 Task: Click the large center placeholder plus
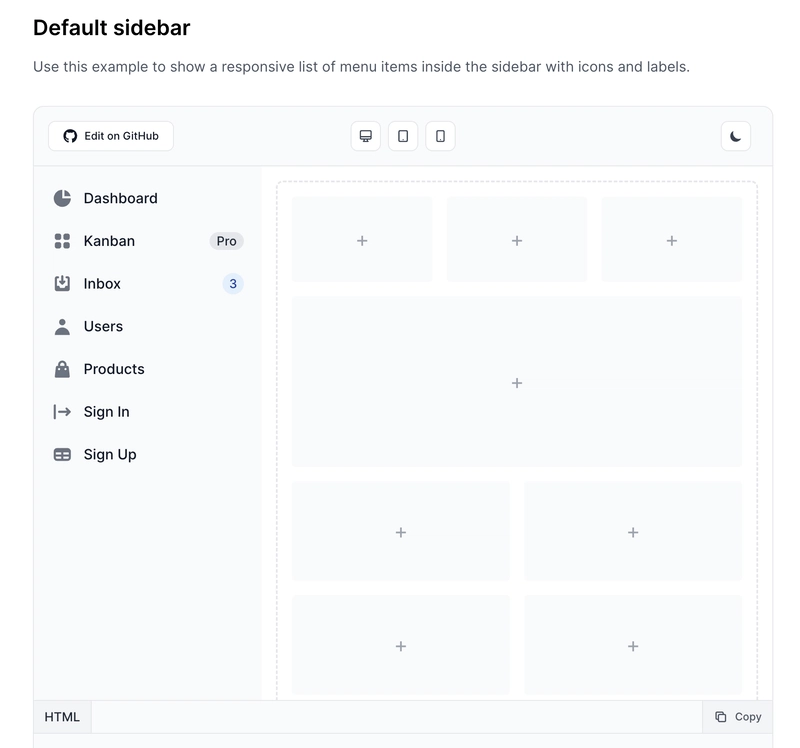517,383
